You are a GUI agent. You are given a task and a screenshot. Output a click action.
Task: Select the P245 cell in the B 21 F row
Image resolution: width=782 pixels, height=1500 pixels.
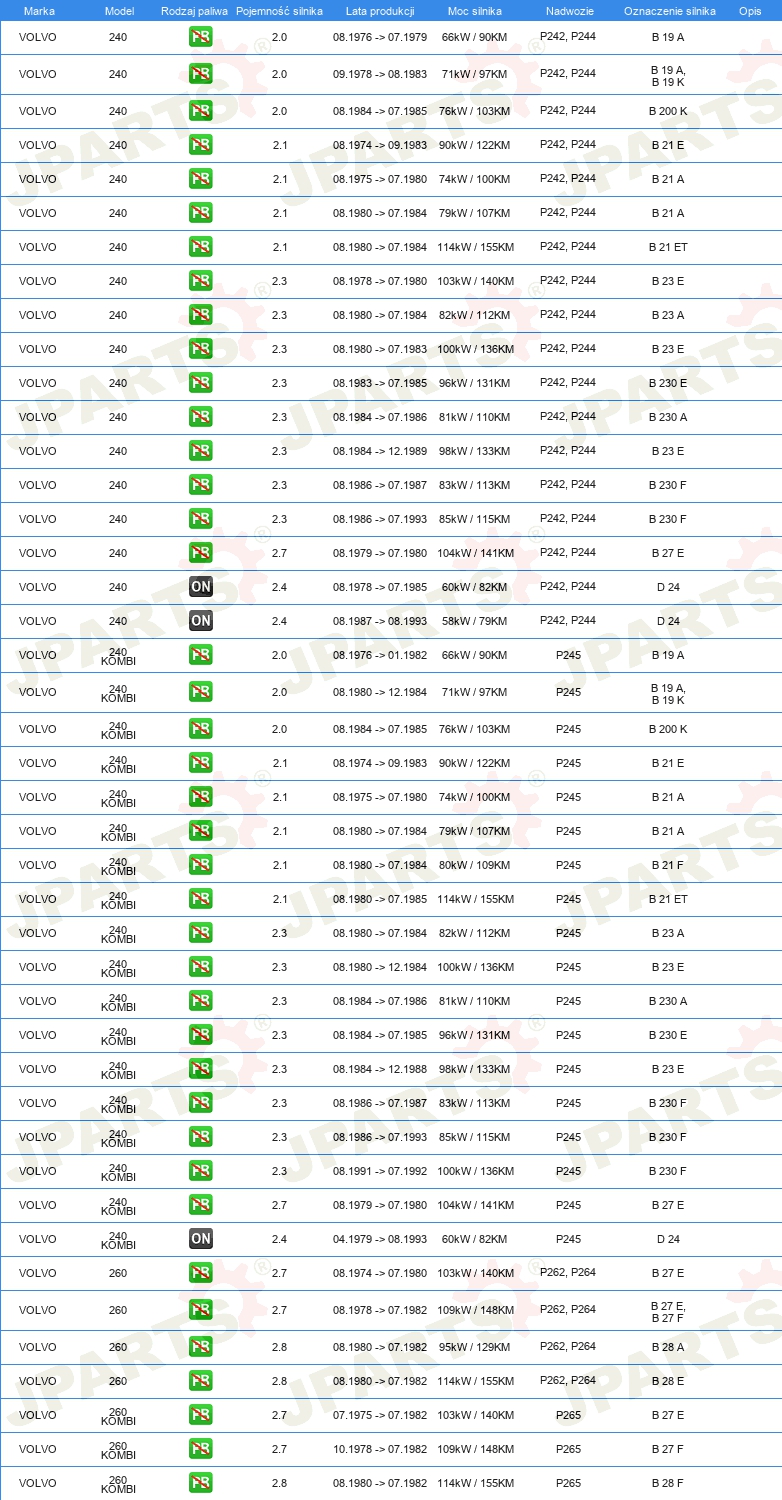(568, 865)
